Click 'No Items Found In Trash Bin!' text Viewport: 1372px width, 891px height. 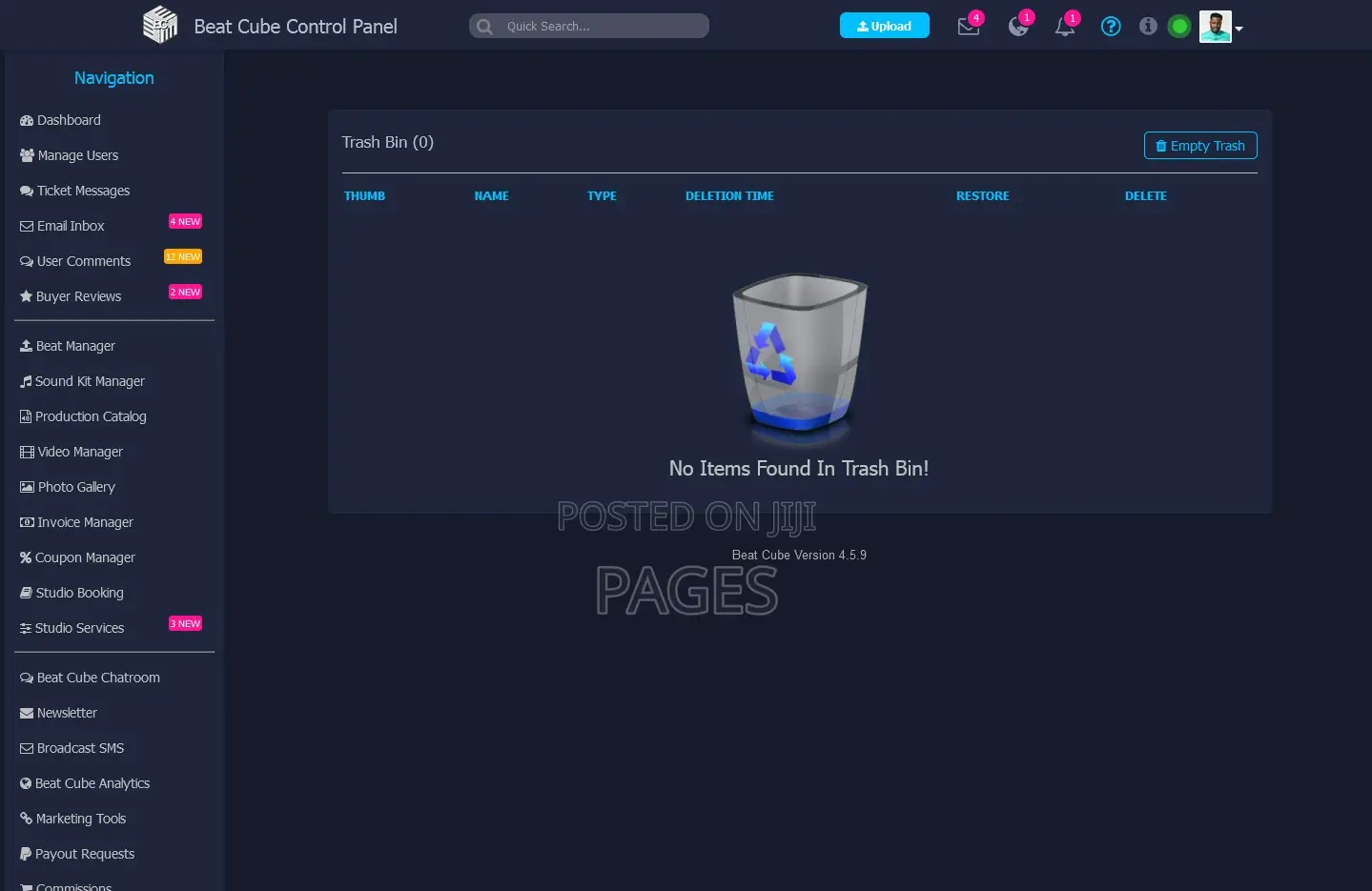coord(799,468)
